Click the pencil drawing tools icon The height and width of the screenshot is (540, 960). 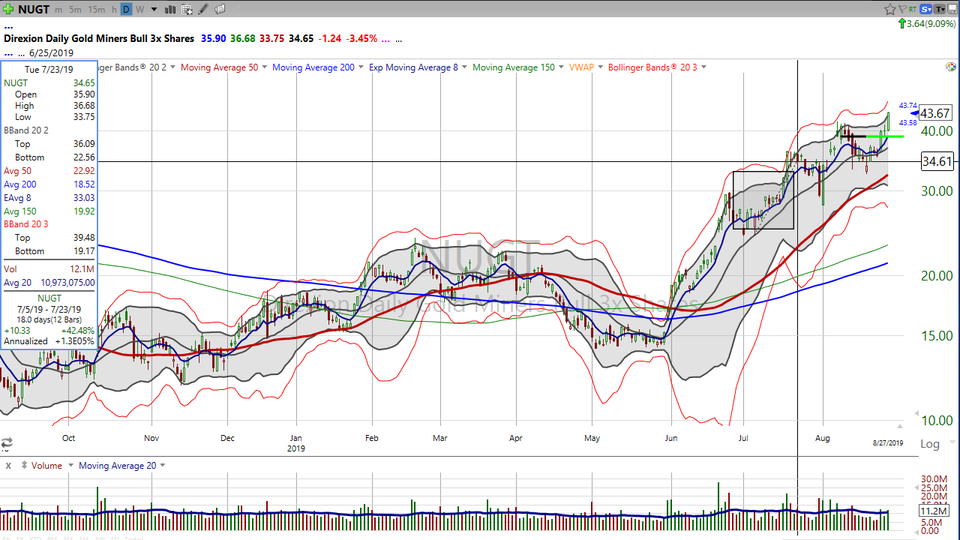[x=202, y=9]
